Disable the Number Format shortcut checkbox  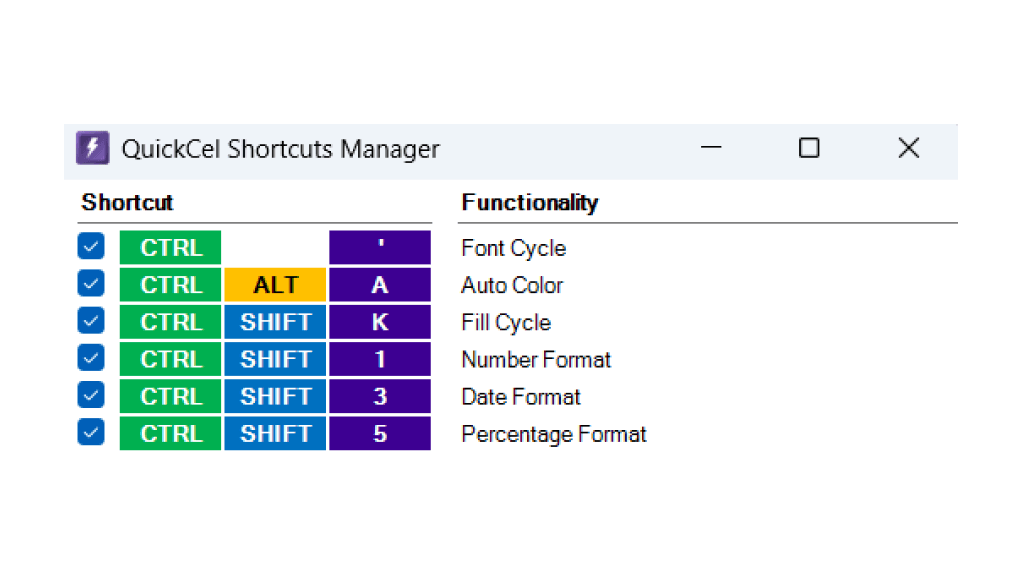tap(91, 358)
